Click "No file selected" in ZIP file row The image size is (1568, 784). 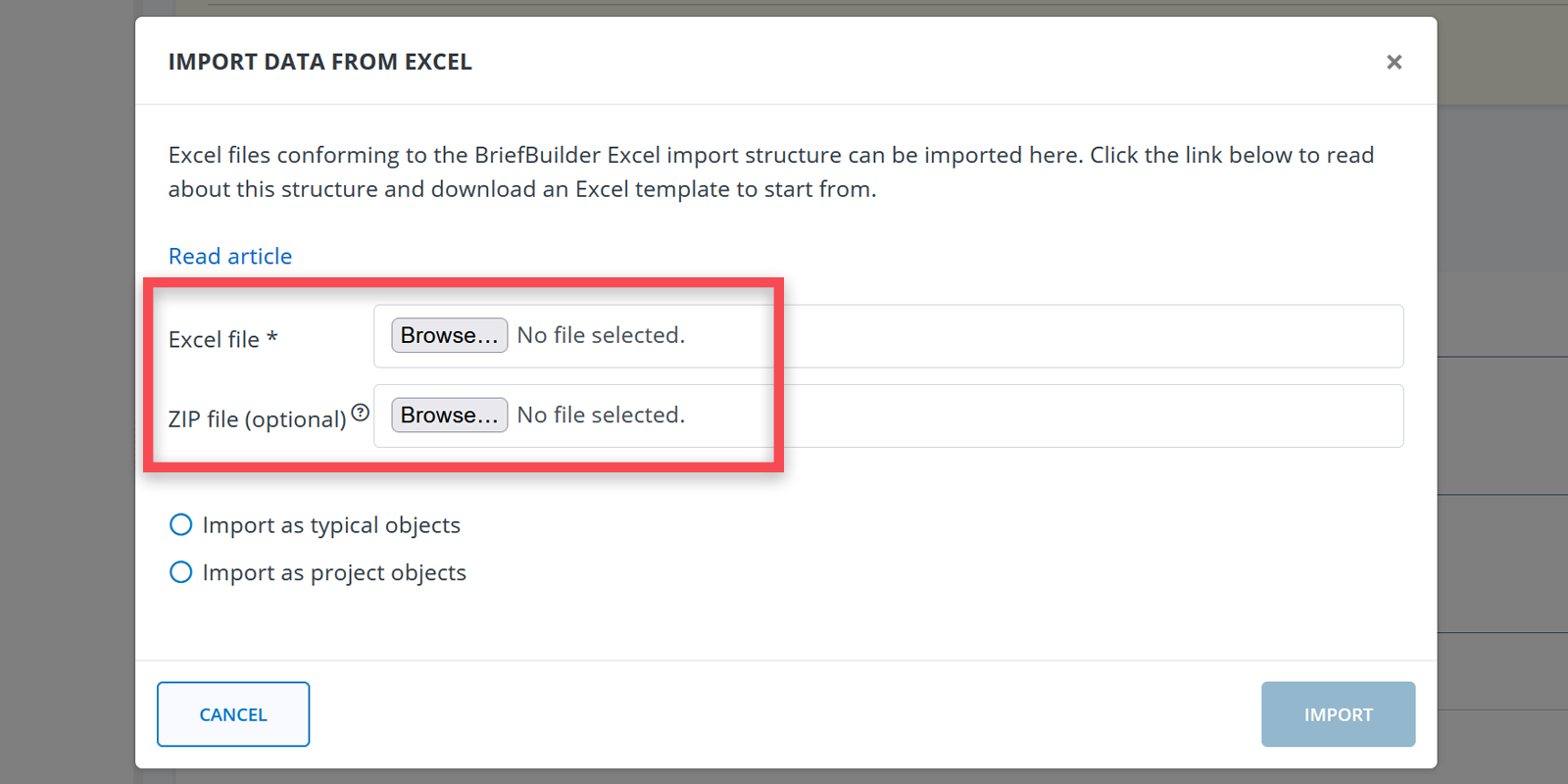coord(601,416)
